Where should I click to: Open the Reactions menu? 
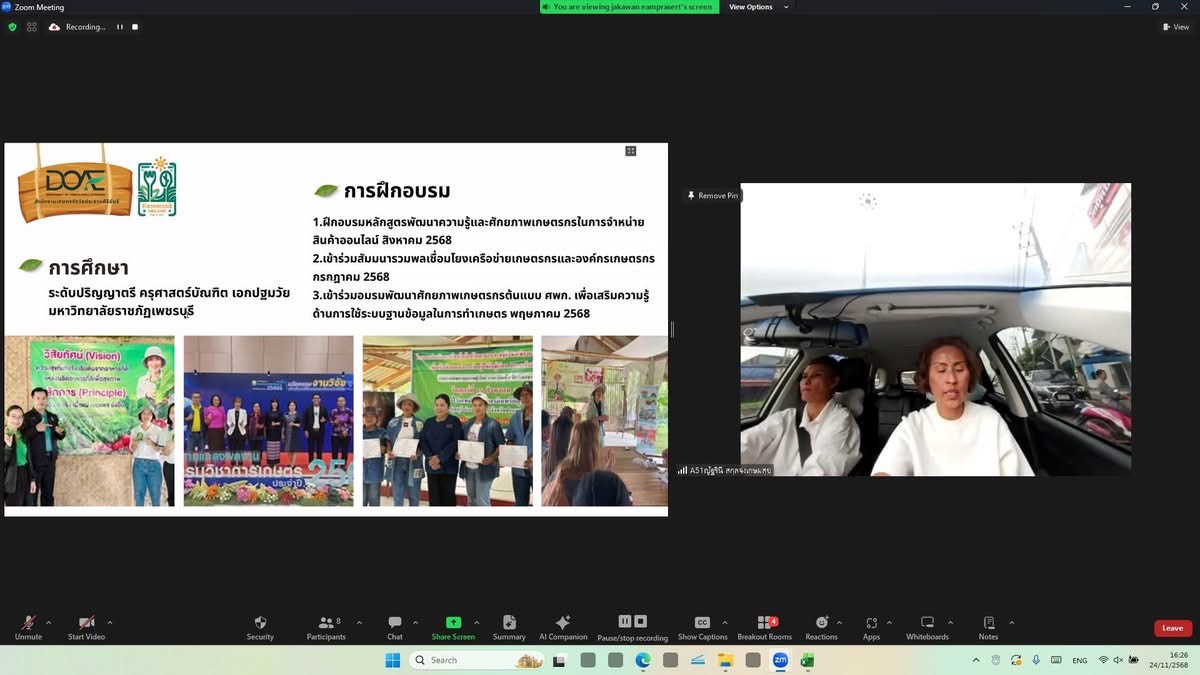[x=821, y=623]
